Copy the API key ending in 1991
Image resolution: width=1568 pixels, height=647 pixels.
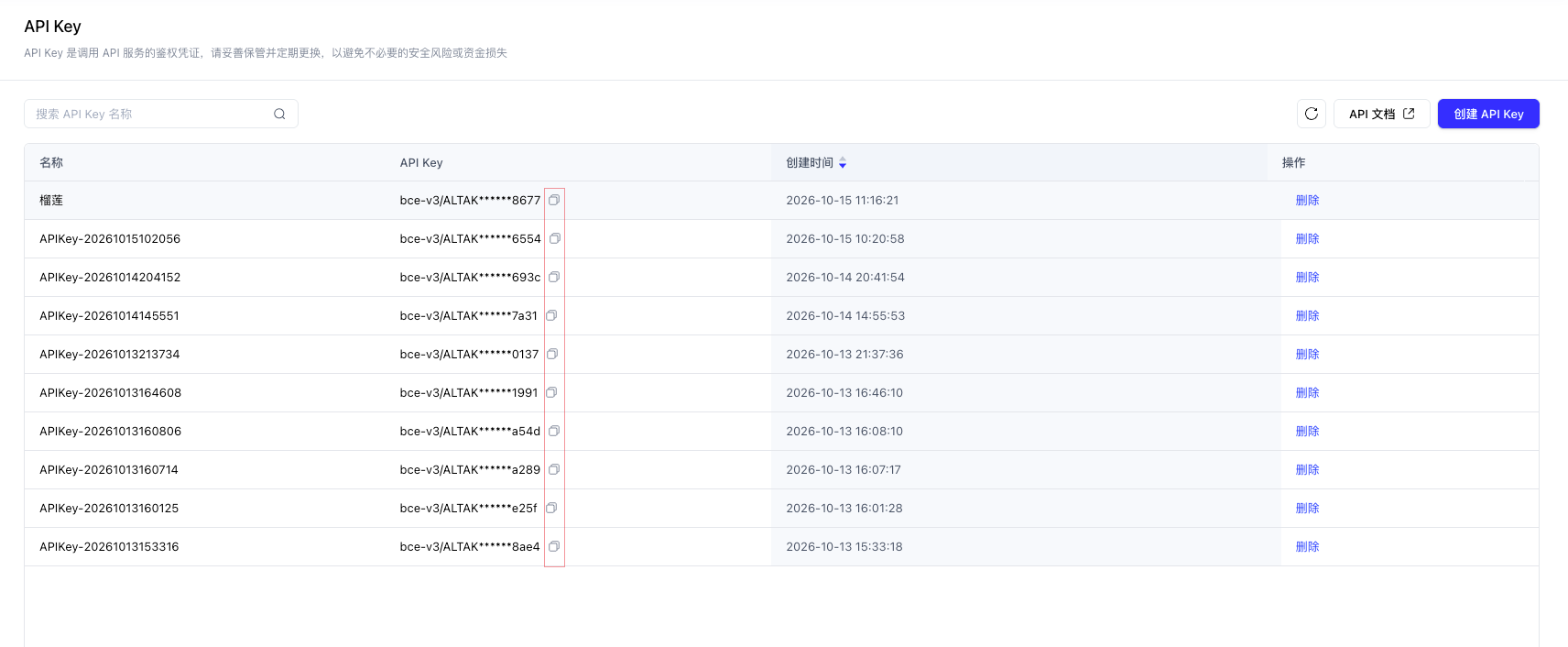tap(551, 392)
